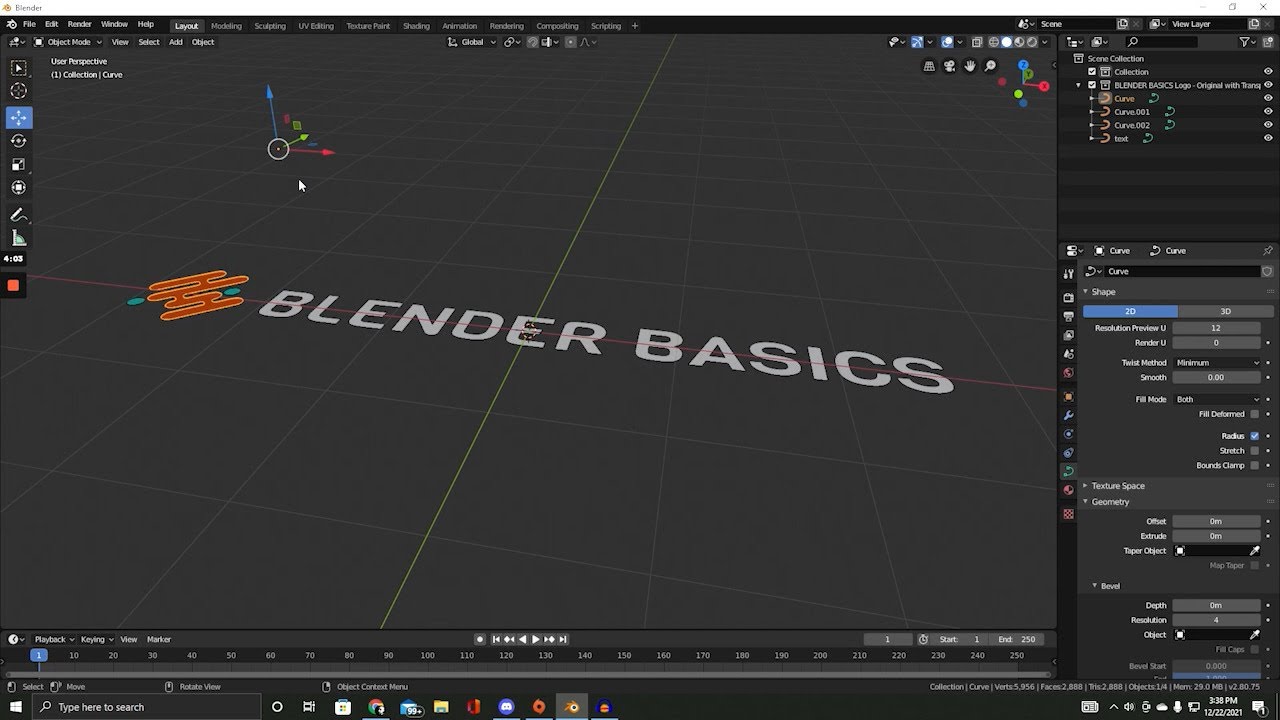Click the Smooth value slider

pos(1216,378)
